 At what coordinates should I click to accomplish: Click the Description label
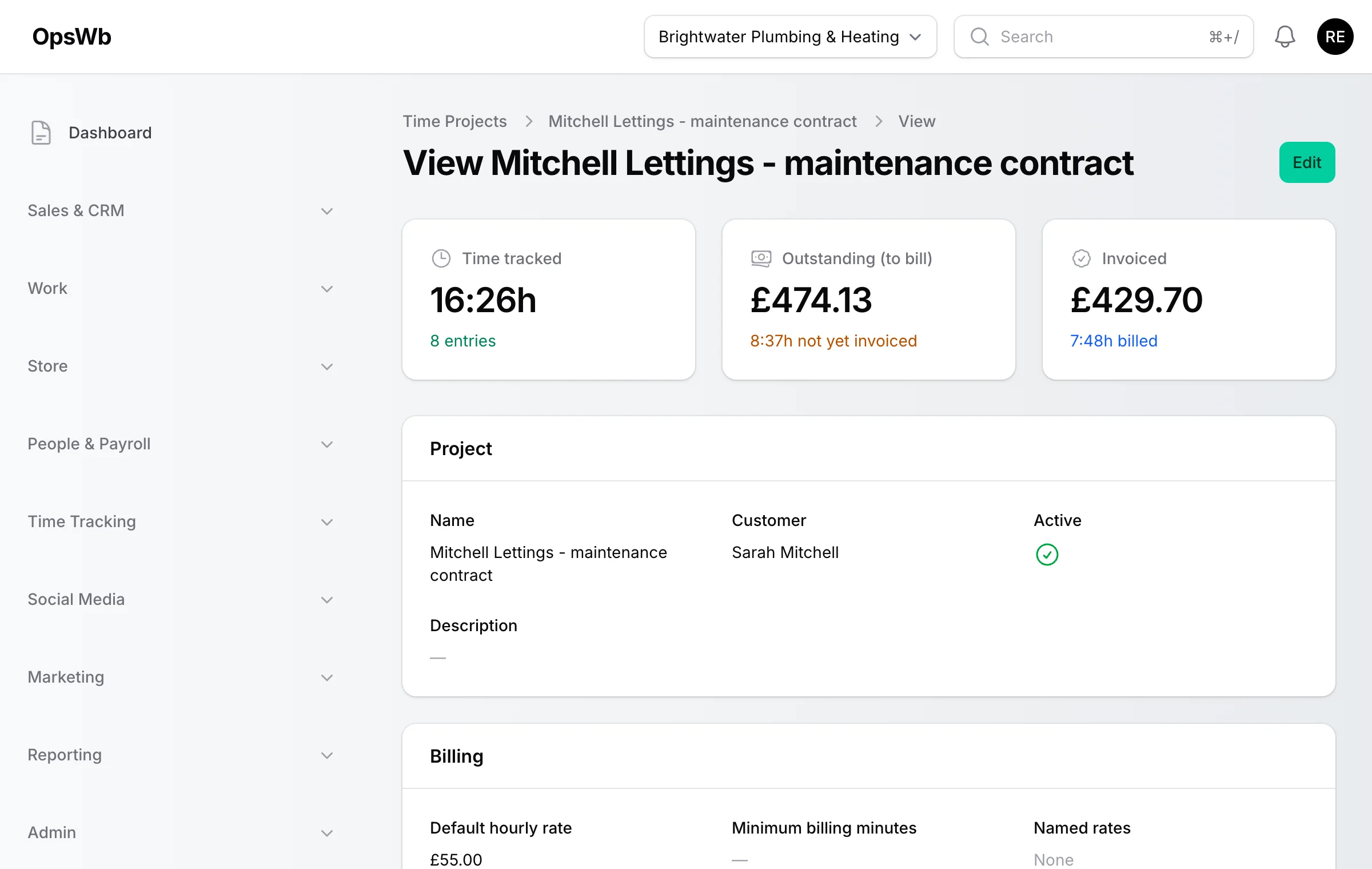(473, 625)
